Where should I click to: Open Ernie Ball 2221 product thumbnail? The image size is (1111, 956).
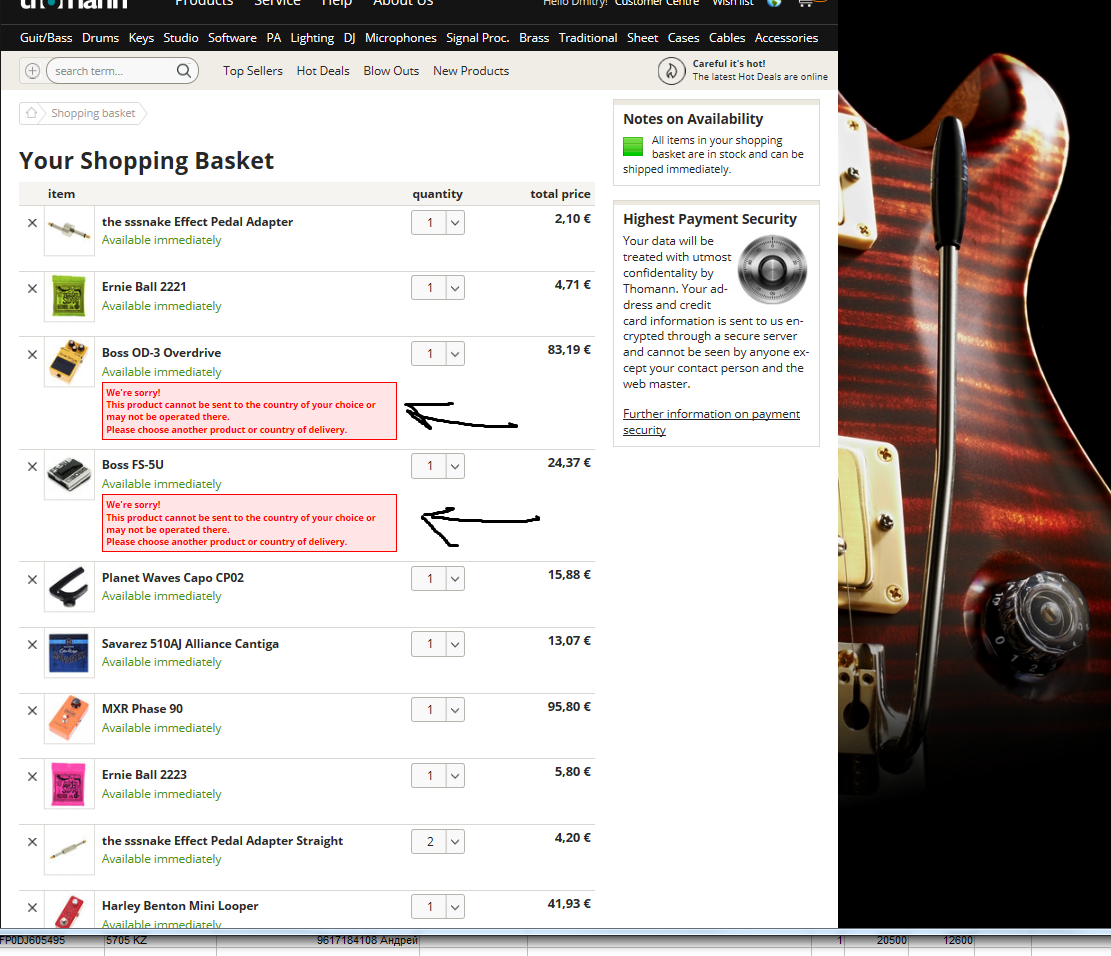(x=69, y=296)
